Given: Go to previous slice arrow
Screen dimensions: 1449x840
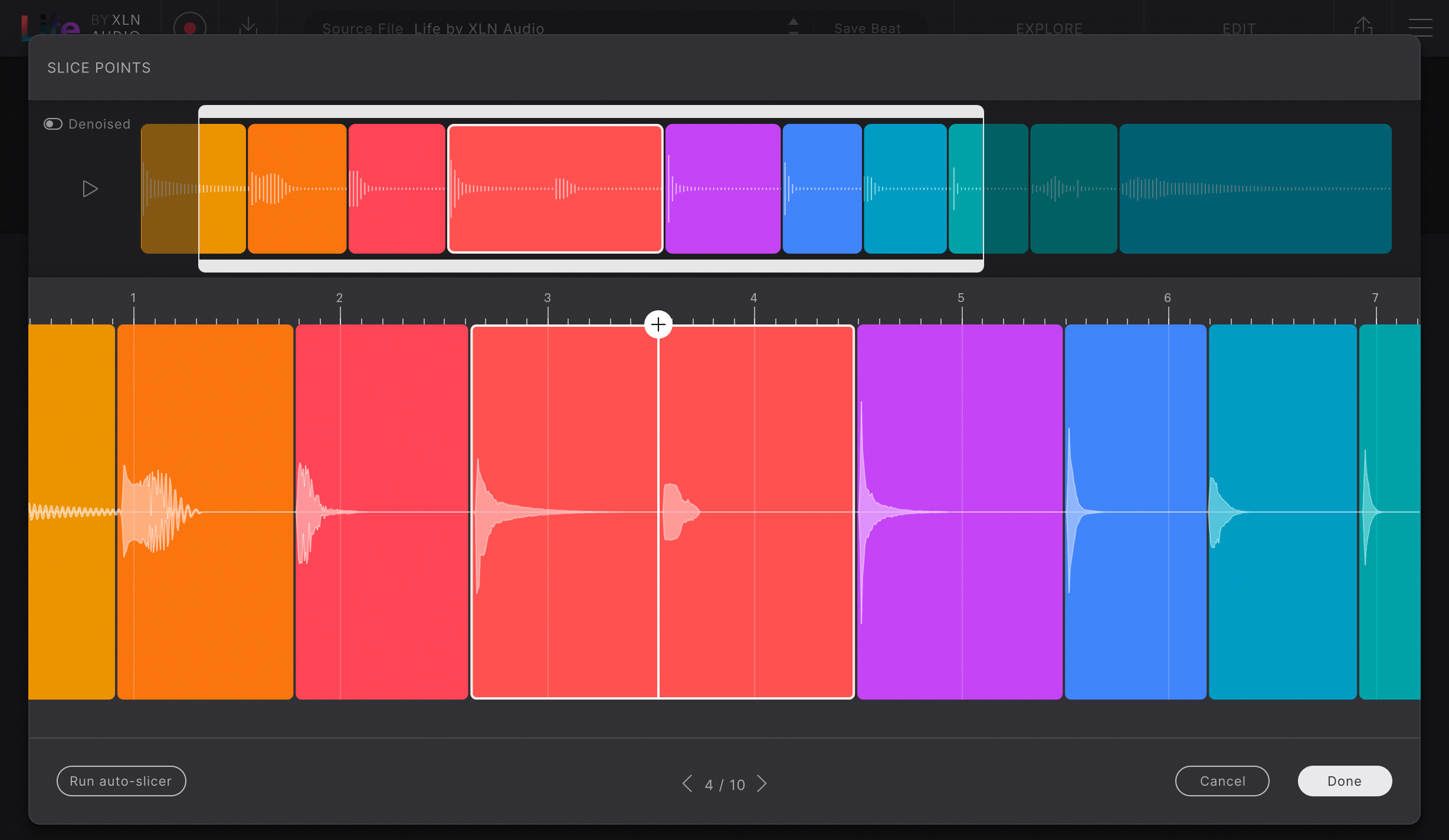Looking at the screenshot, I should (x=687, y=783).
